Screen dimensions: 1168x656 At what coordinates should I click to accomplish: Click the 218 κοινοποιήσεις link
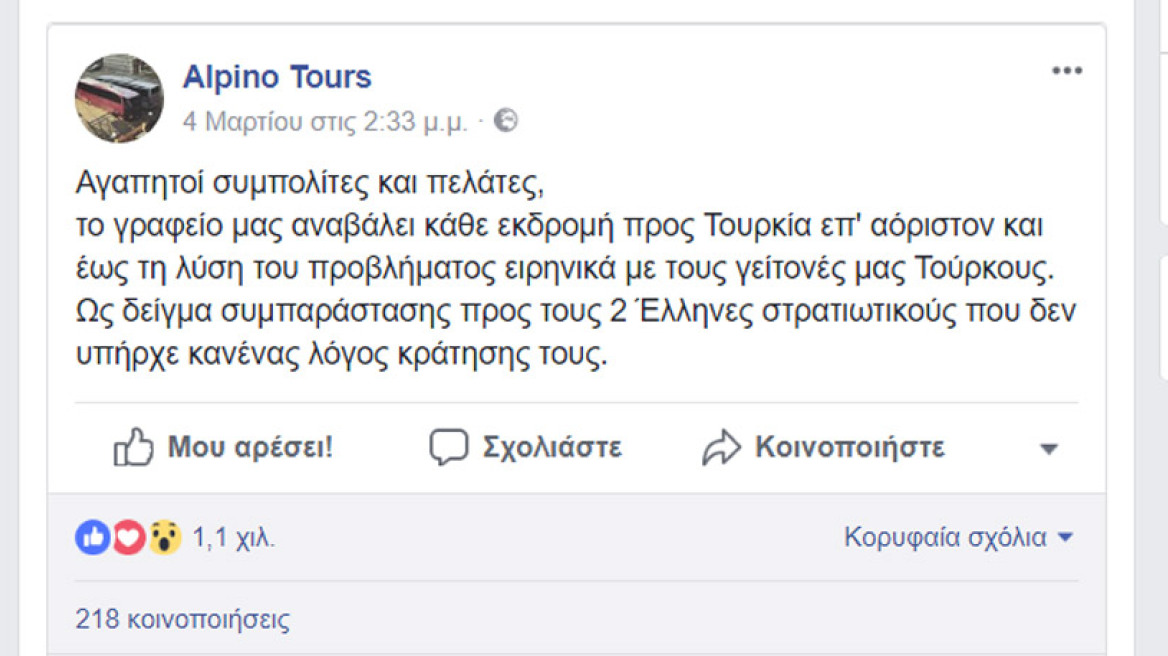[x=183, y=619]
